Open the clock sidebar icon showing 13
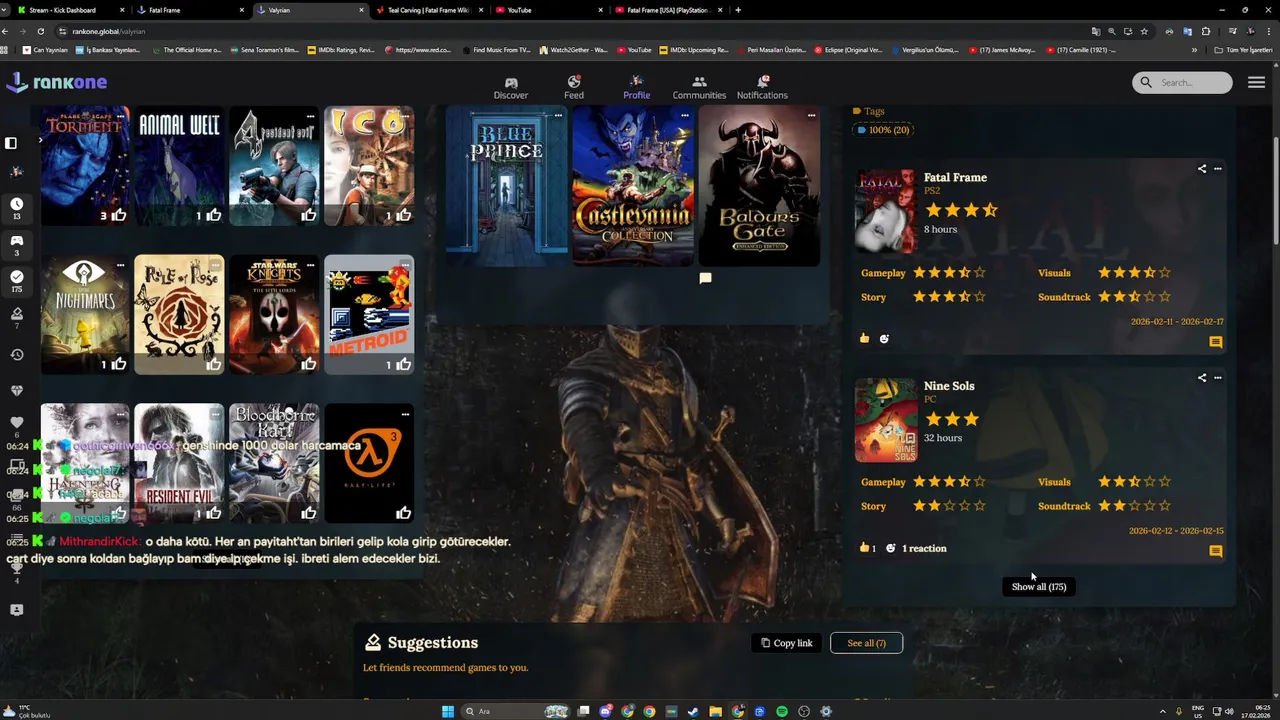The image size is (1280, 720). click(x=16, y=209)
